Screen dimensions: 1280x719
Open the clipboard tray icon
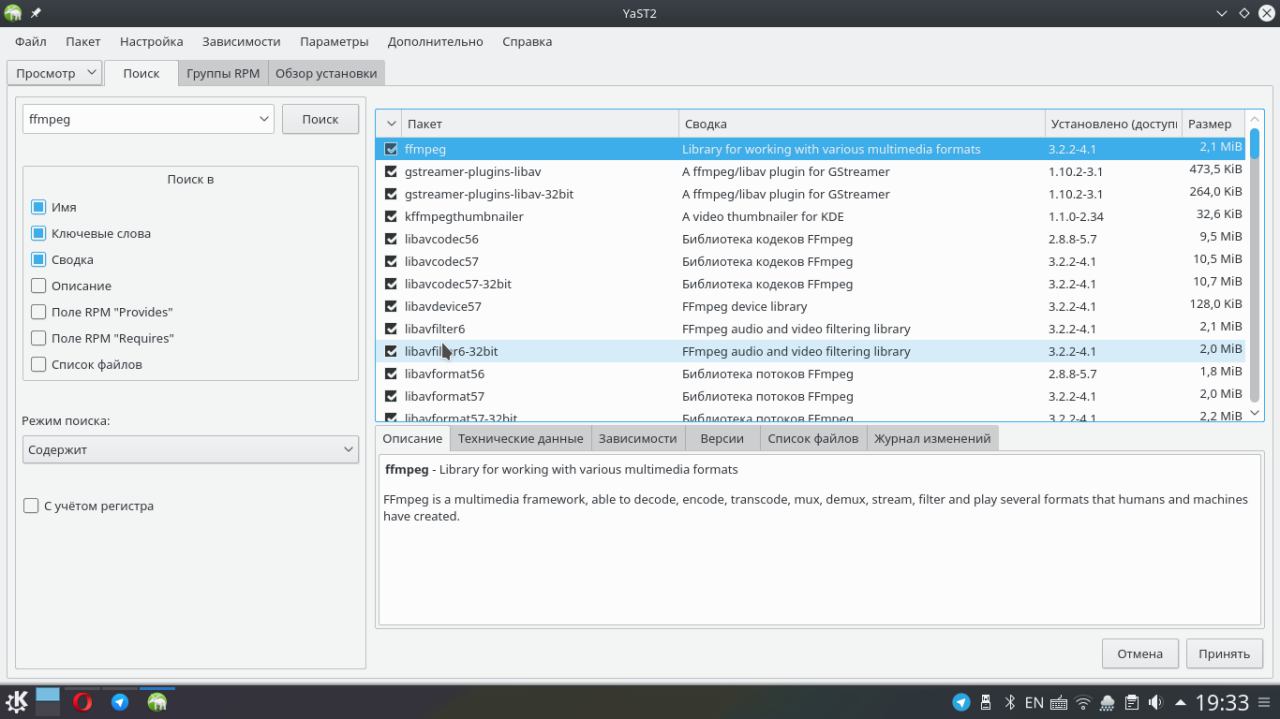point(1131,702)
